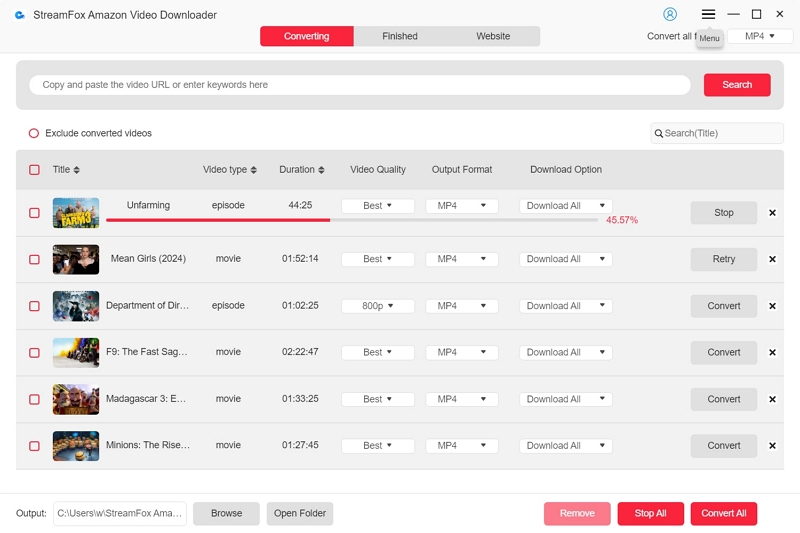Click the Stop All button
The image size is (800, 533).
point(651,514)
